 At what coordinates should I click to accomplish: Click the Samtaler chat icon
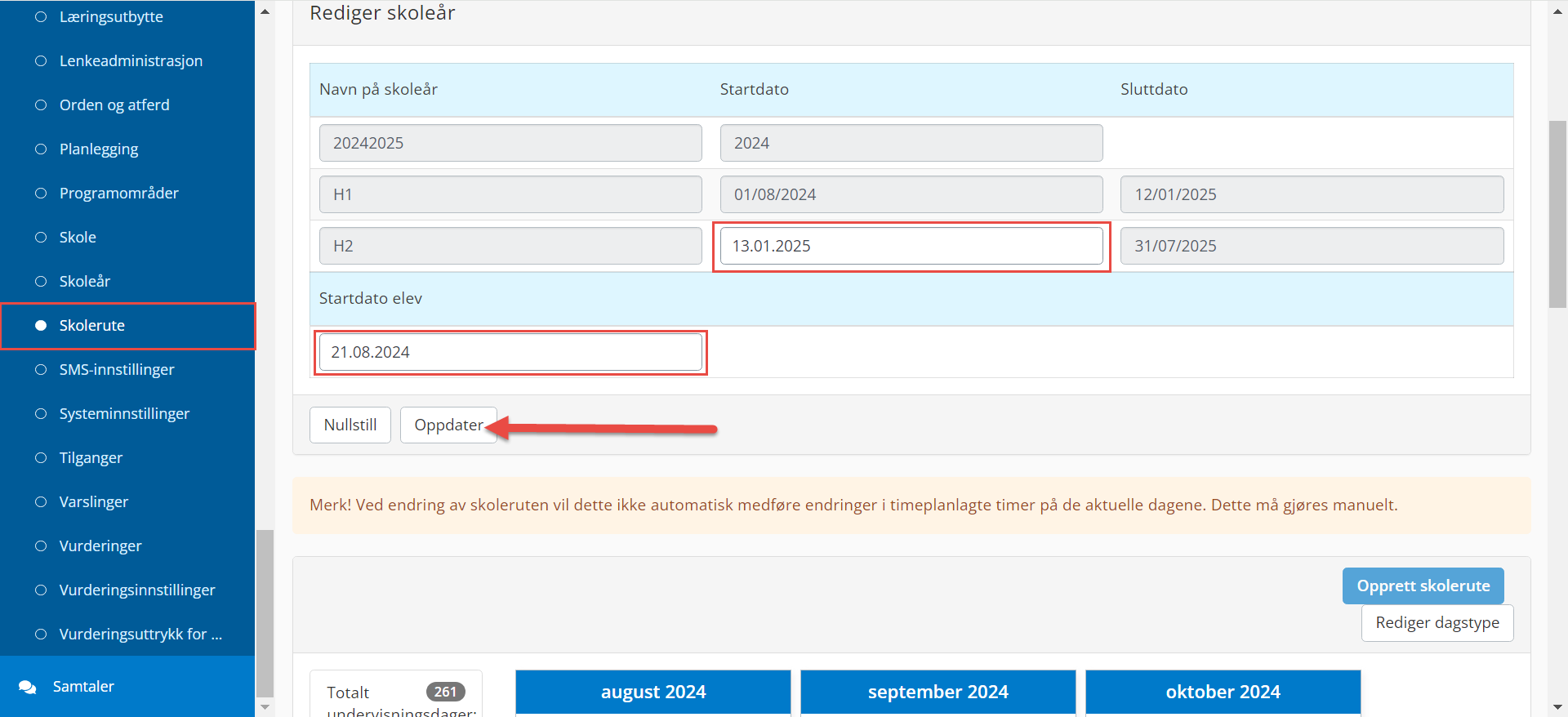point(27,687)
